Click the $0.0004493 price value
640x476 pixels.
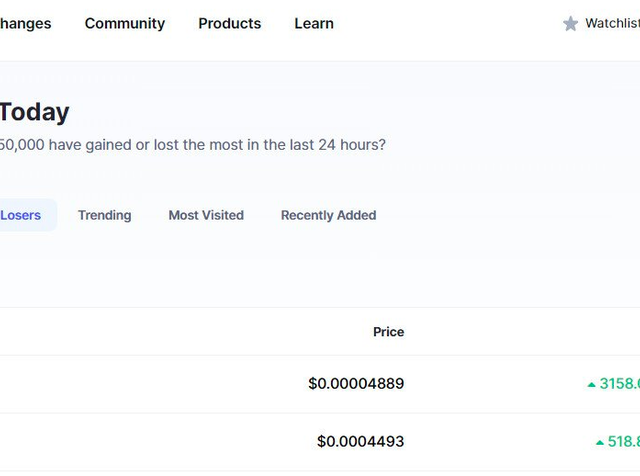360,442
